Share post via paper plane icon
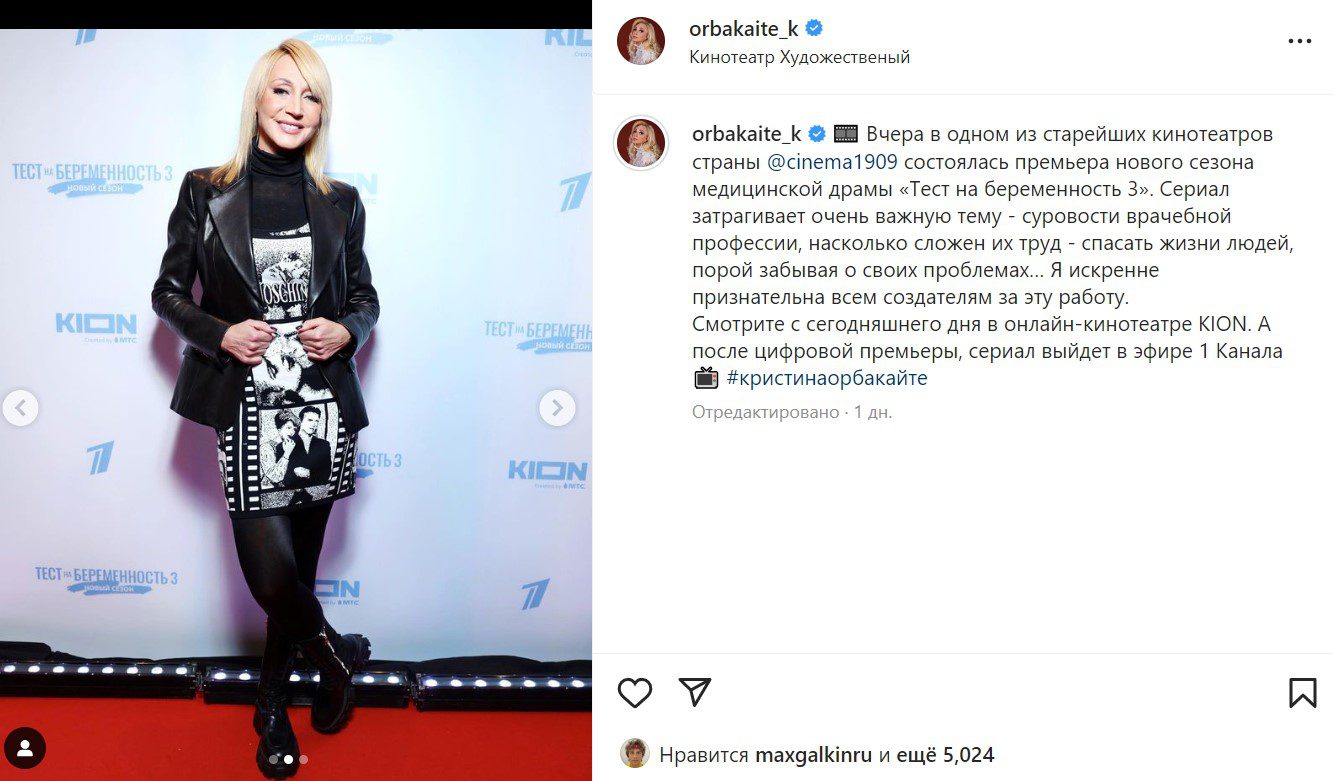 pyautogui.click(x=694, y=692)
